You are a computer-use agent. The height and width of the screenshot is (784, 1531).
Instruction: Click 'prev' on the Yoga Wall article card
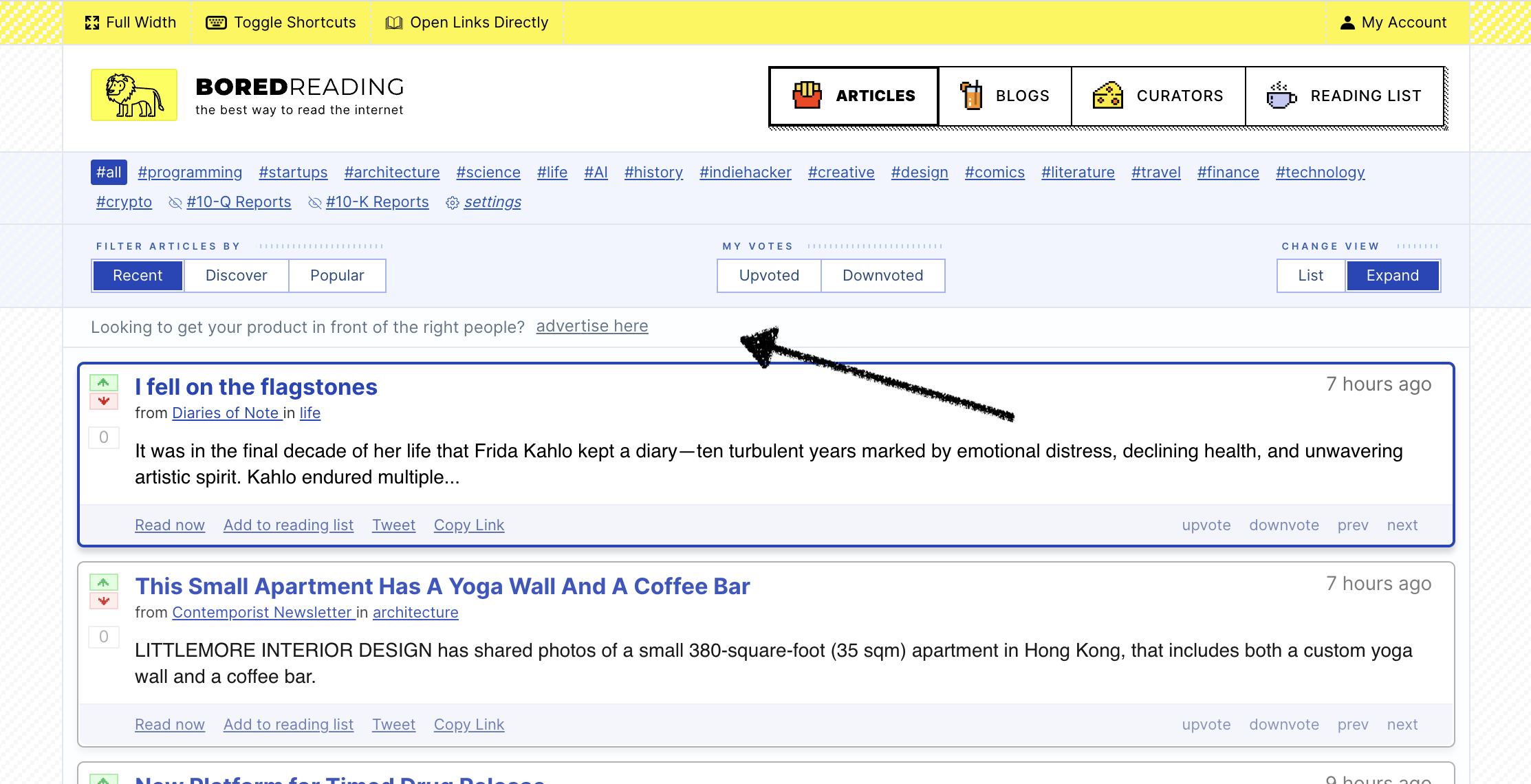click(x=1353, y=725)
